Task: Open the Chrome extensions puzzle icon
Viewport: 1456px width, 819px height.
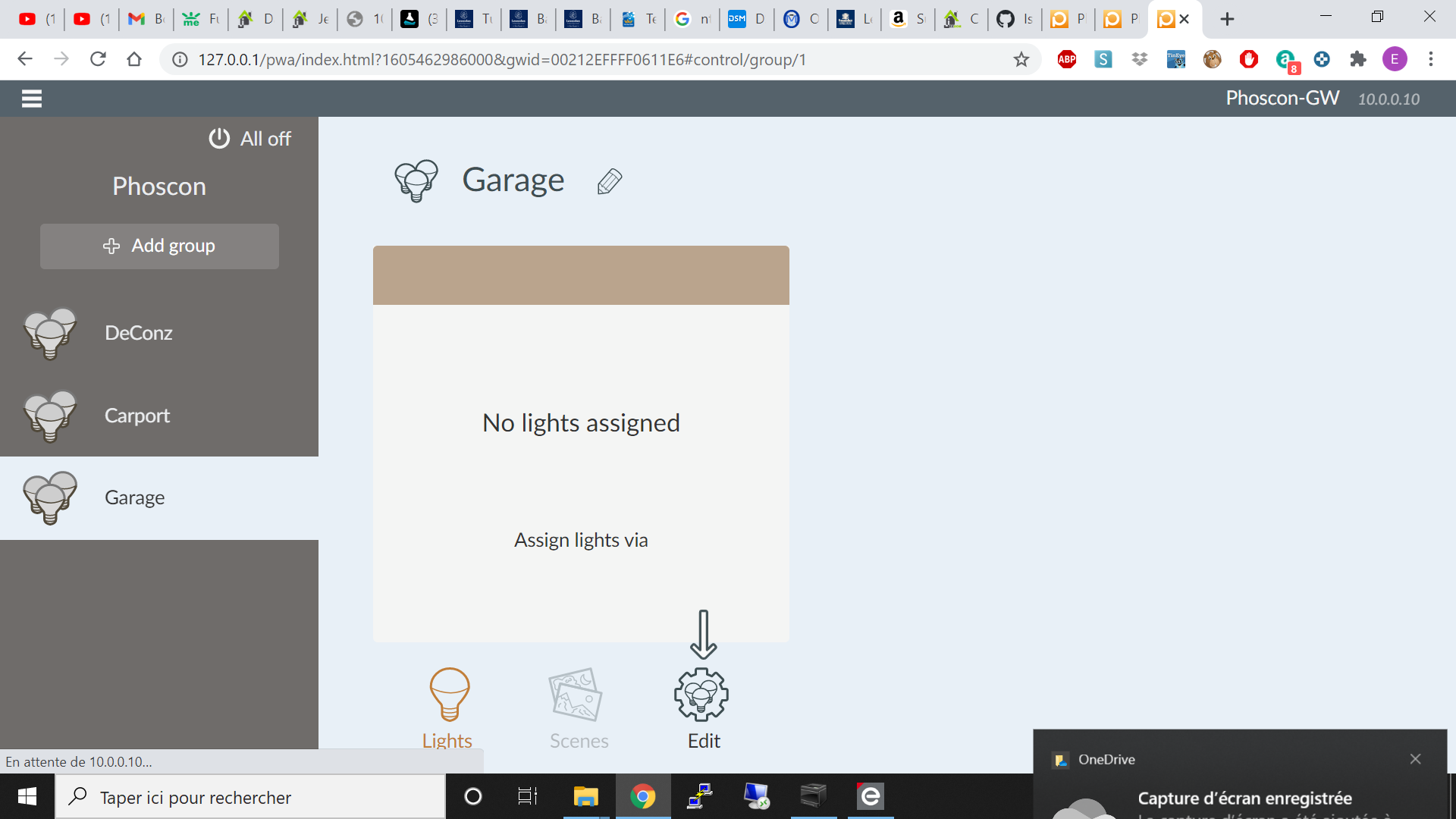Action: (x=1357, y=59)
